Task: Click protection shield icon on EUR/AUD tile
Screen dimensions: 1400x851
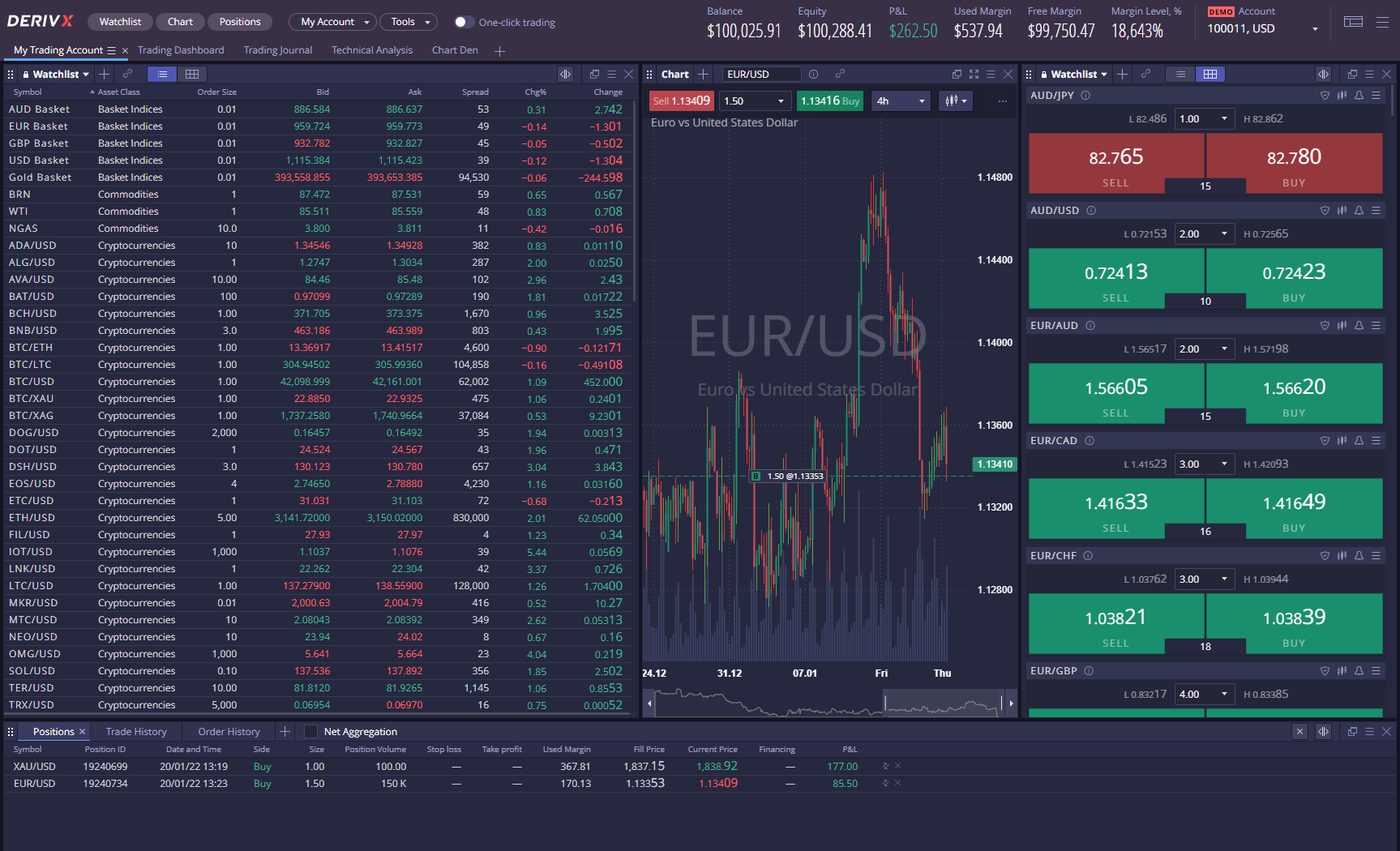Action: [x=1325, y=326]
